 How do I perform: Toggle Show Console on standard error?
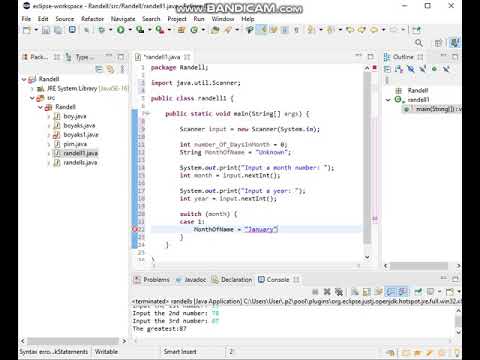coord(403,292)
